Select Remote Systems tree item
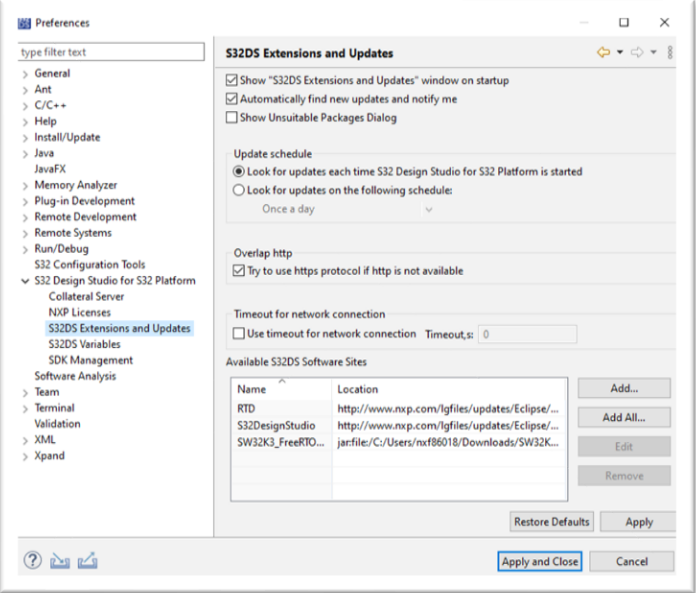696x593 pixels. (x=73, y=233)
